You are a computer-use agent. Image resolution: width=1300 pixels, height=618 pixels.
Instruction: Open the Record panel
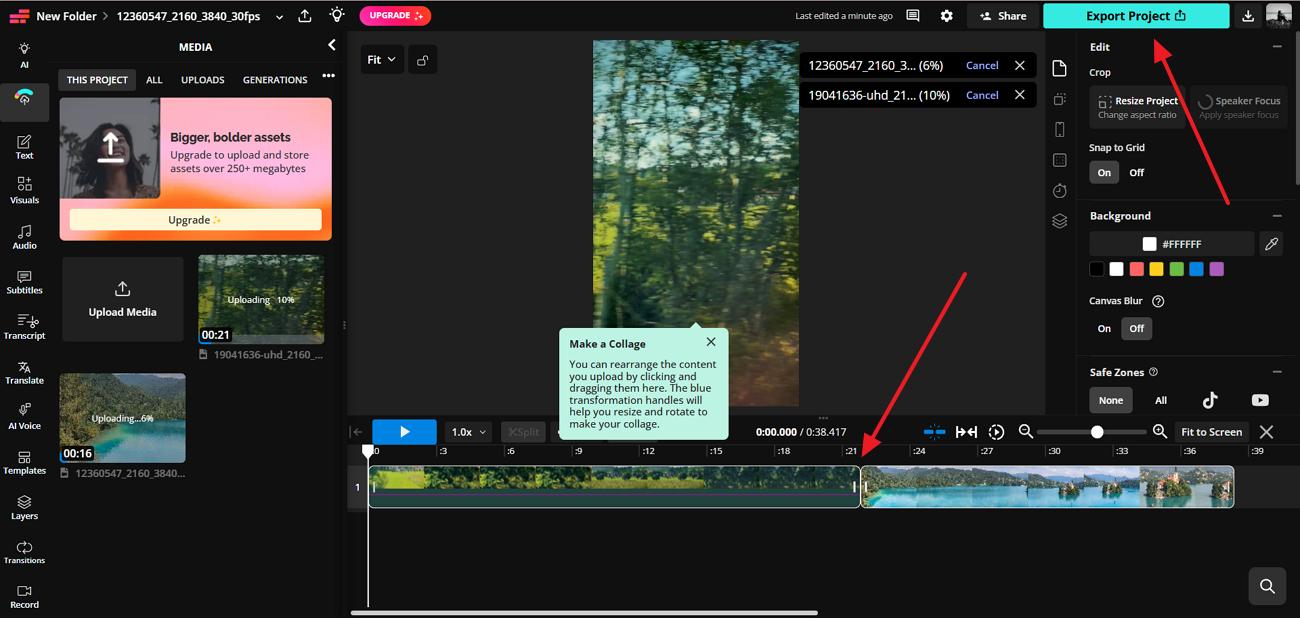coord(24,597)
